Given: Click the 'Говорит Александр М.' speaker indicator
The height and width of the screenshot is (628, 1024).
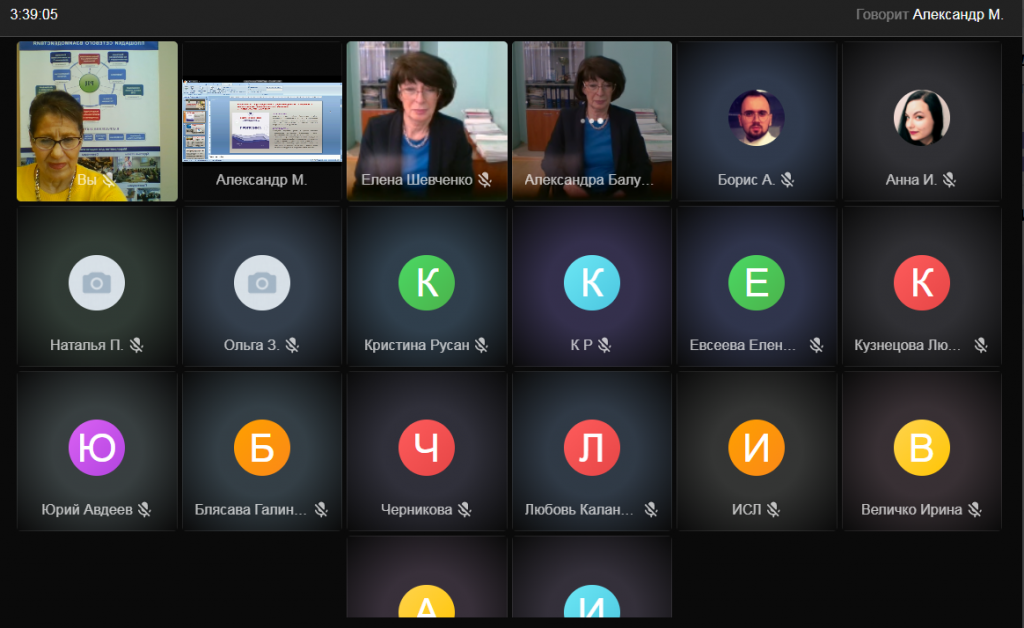Looking at the screenshot, I should click(x=929, y=14).
